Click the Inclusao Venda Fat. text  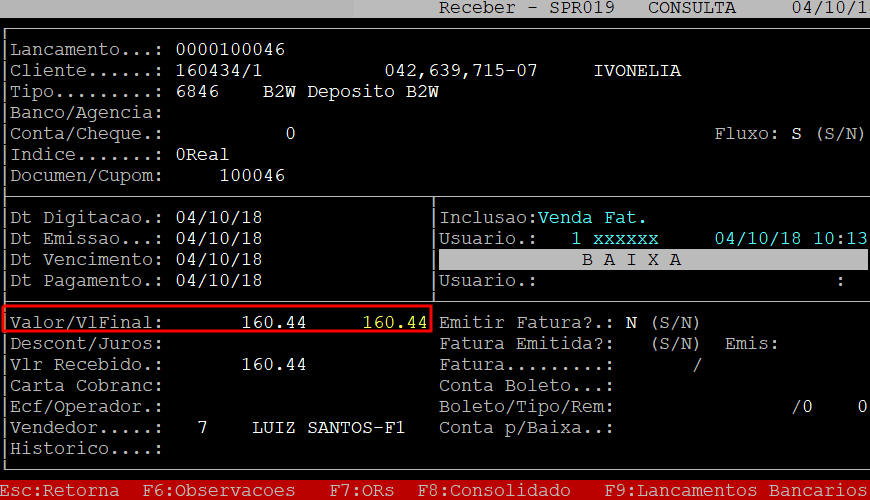(x=592, y=217)
